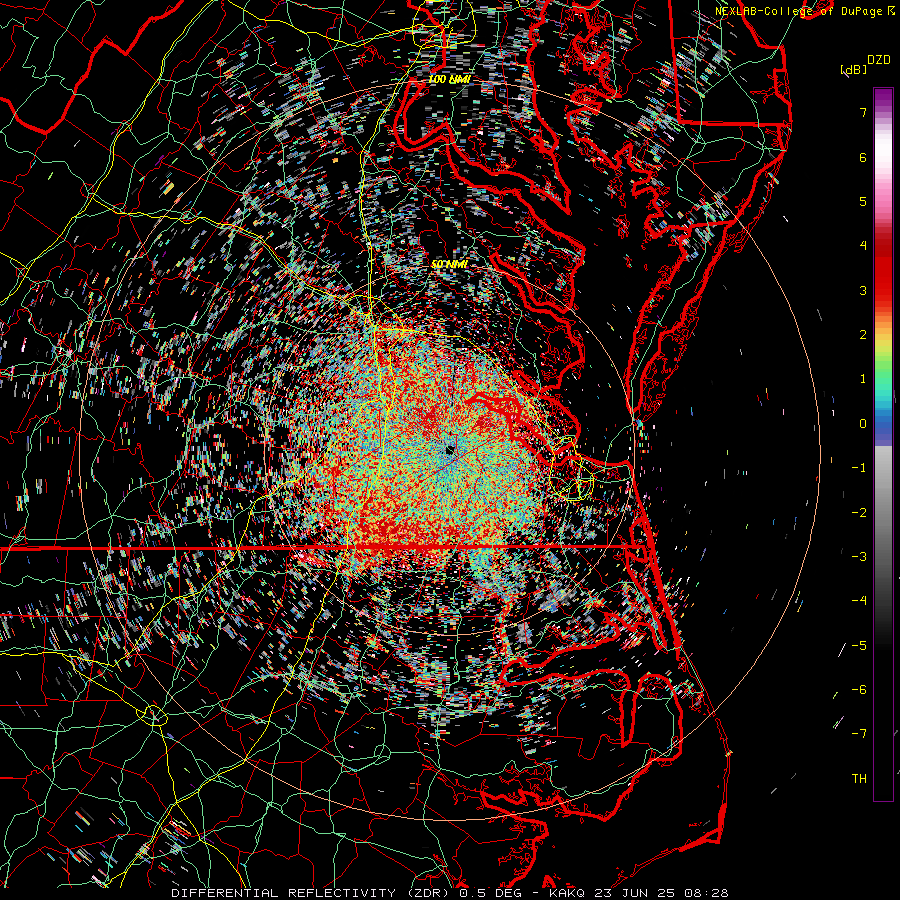Click the 100 NMI range ring label

click(x=449, y=79)
